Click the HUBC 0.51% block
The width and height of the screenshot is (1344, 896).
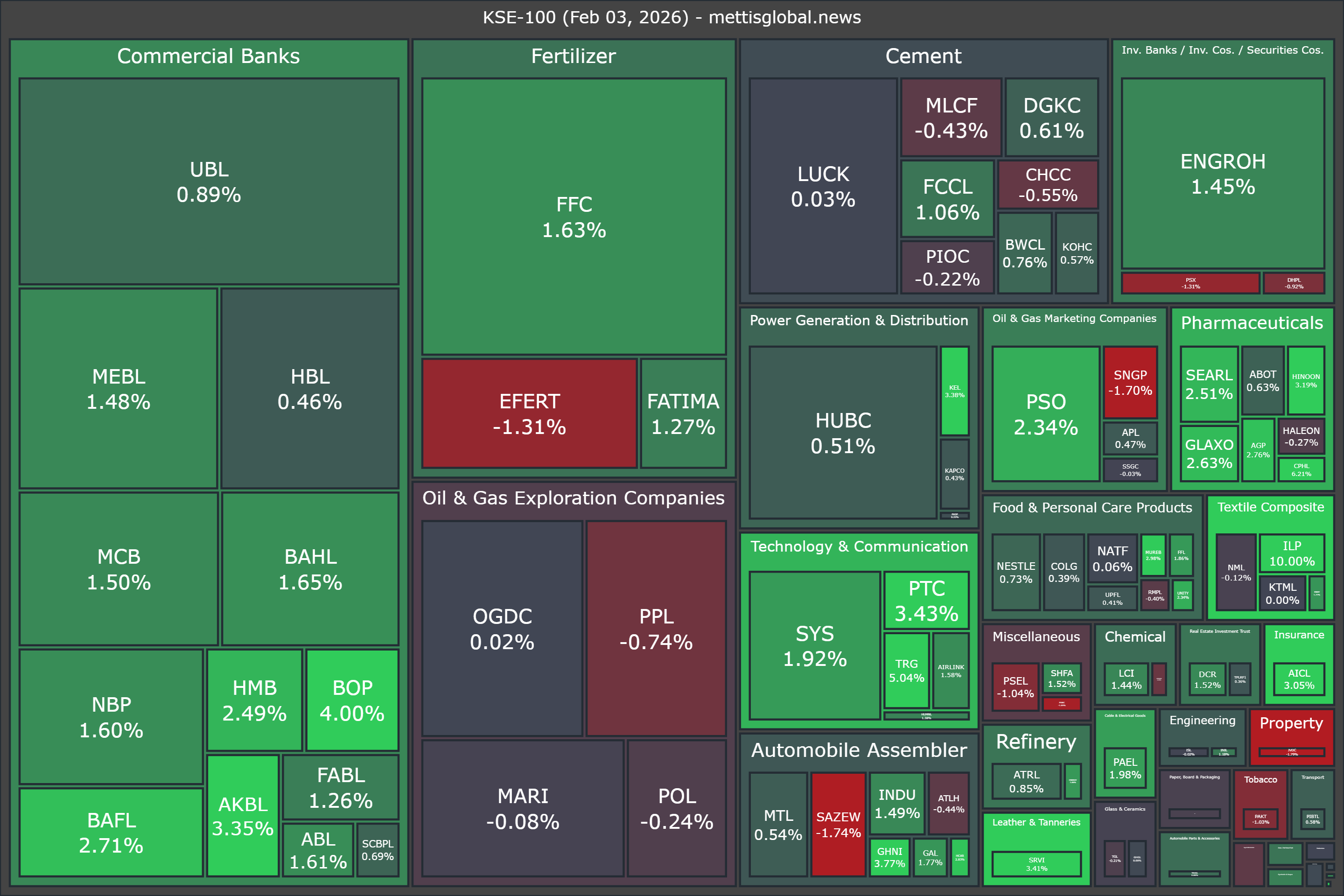[x=843, y=433]
